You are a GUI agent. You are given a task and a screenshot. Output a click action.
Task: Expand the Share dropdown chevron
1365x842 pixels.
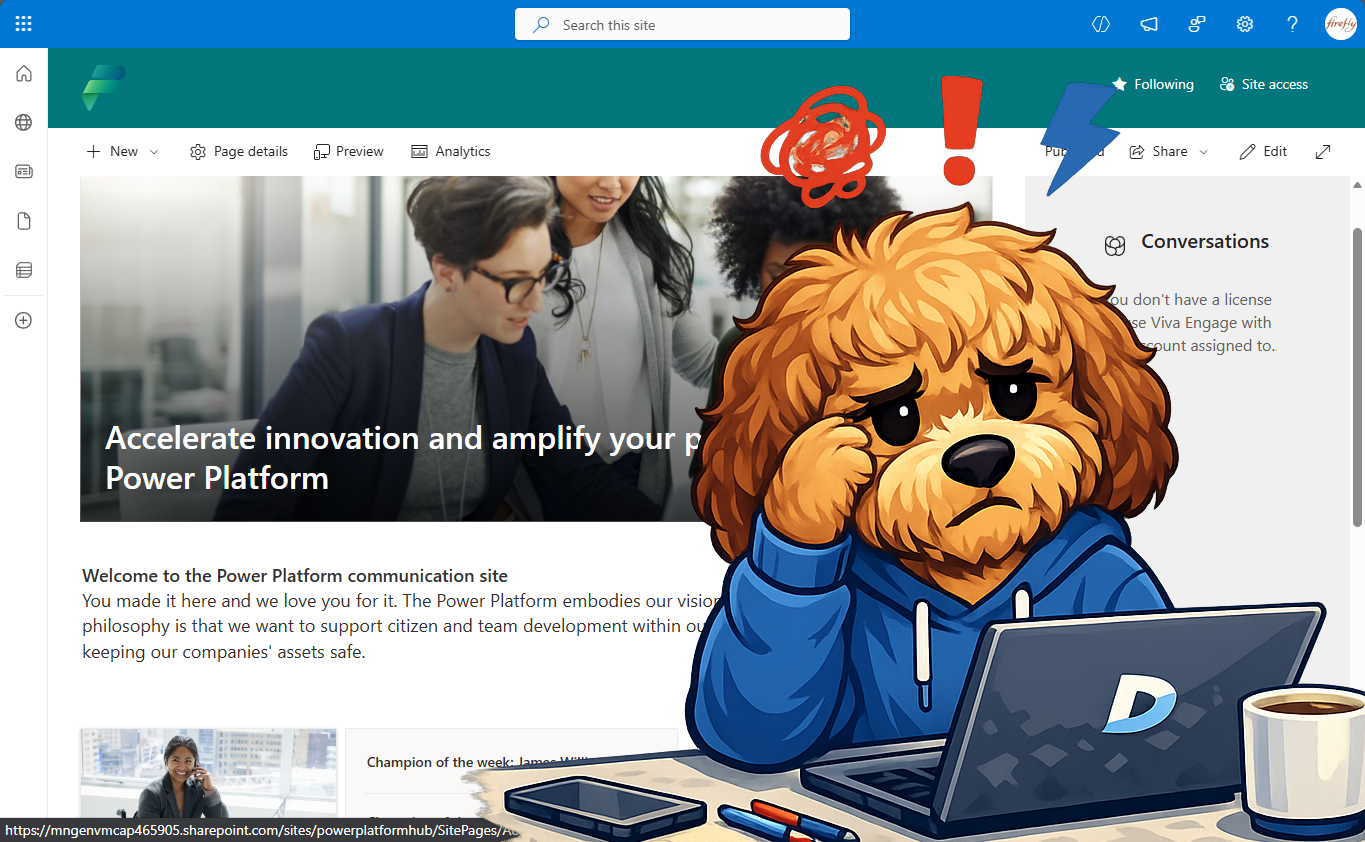tap(1203, 152)
